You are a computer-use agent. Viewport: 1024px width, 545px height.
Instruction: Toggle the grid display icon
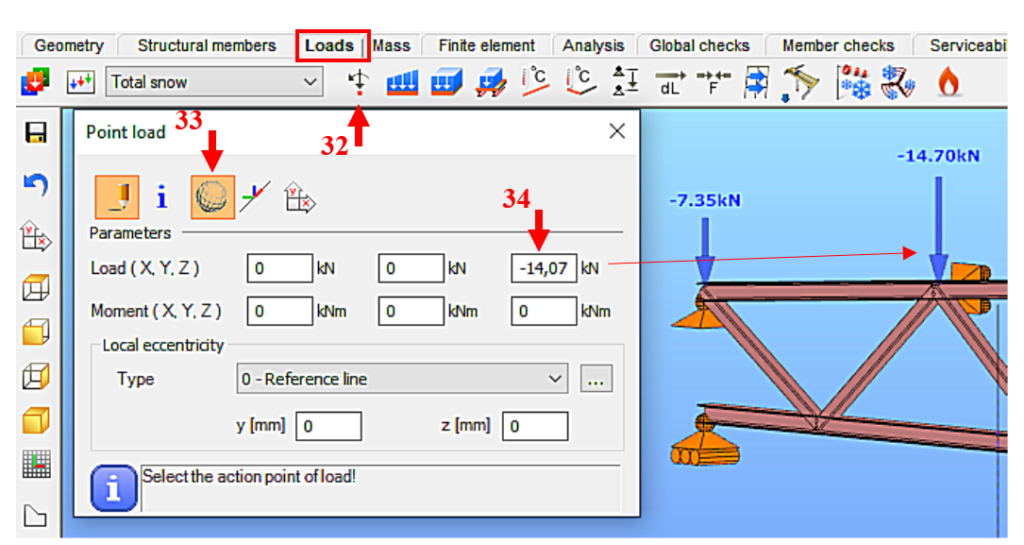(36, 465)
